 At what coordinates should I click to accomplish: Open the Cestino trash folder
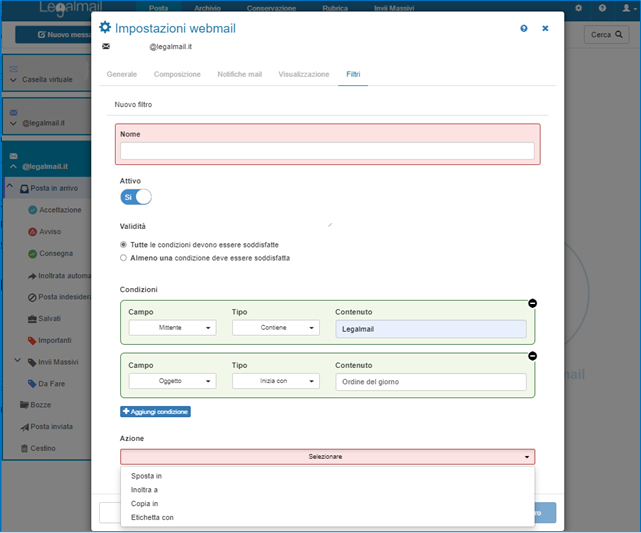[42, 448]
